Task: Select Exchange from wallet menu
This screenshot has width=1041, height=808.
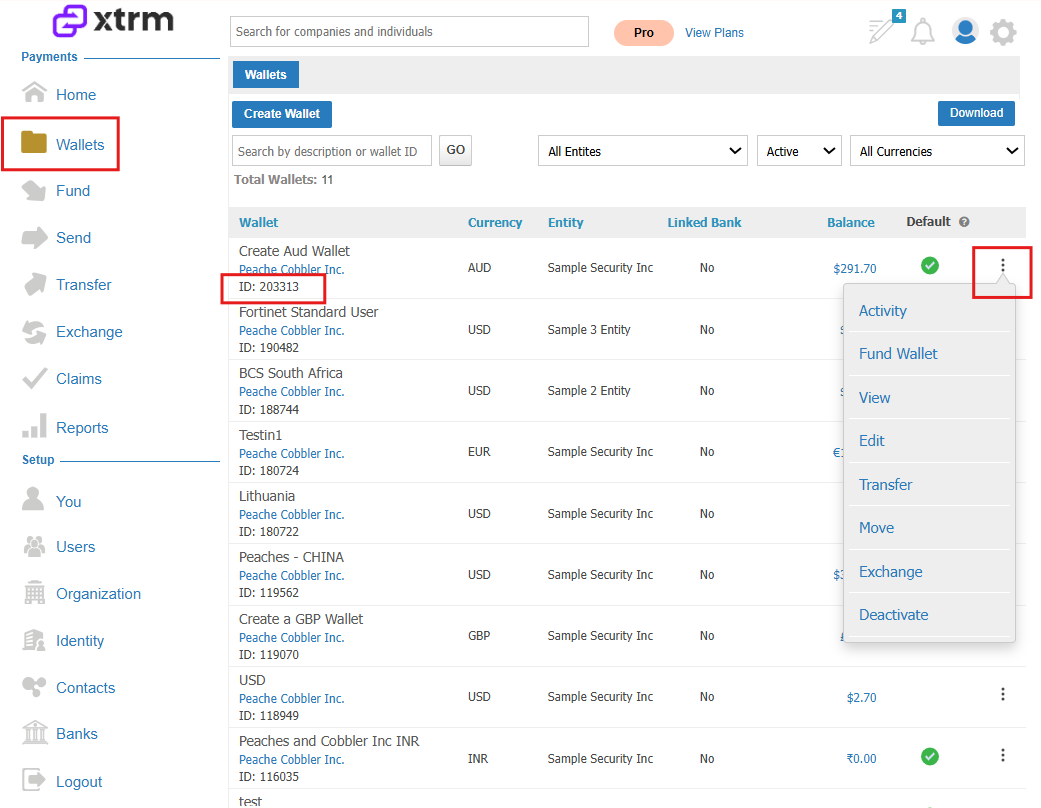Action: click(890, 572)
